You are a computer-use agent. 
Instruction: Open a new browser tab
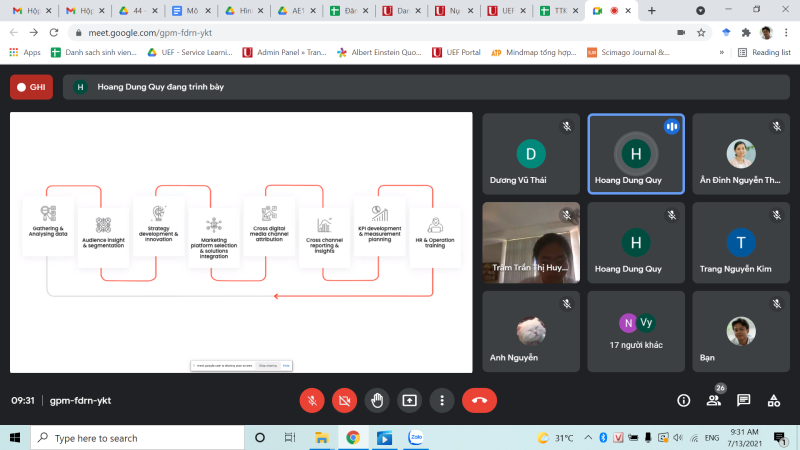(652, 11)
